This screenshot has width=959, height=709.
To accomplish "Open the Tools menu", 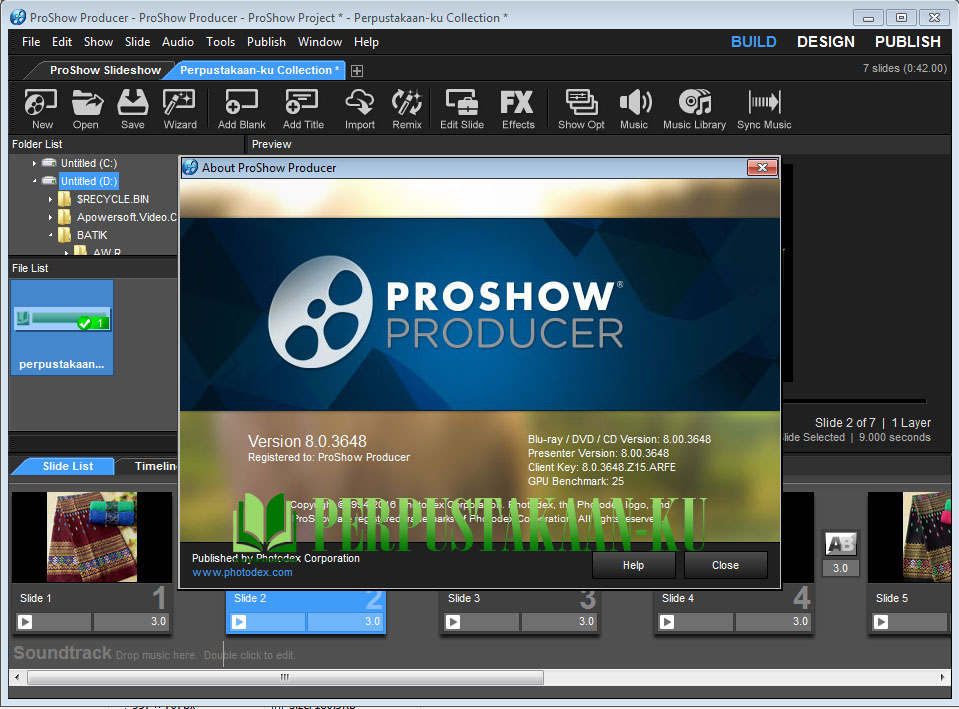I will pyautogui.click(x=221, y=42).
